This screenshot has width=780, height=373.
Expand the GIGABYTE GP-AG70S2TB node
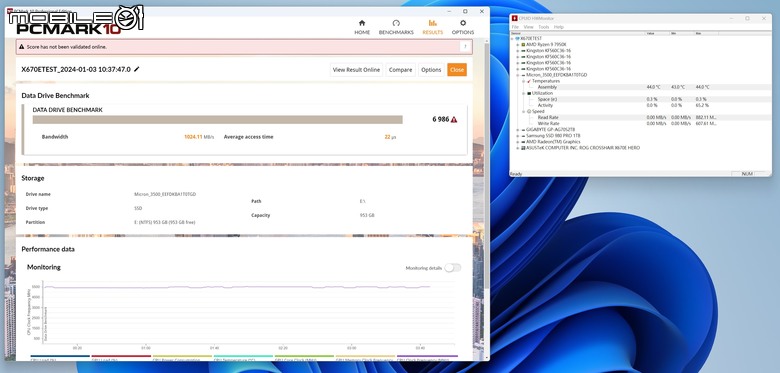pos(518,129)
